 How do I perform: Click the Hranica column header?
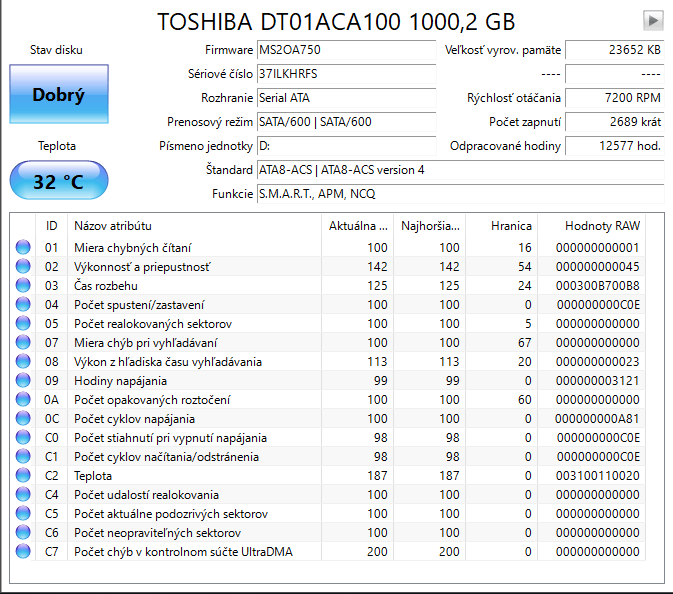click(501, 226)
